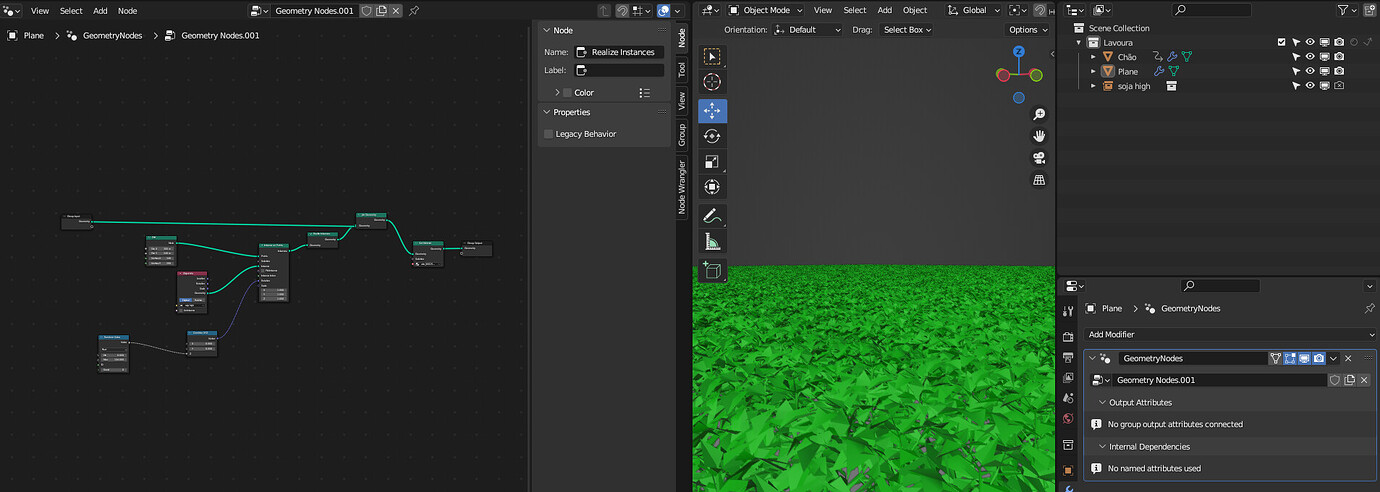1380x492 pixels.
Task: Enable Legacy Behavior checkbox
Action: 548,134
